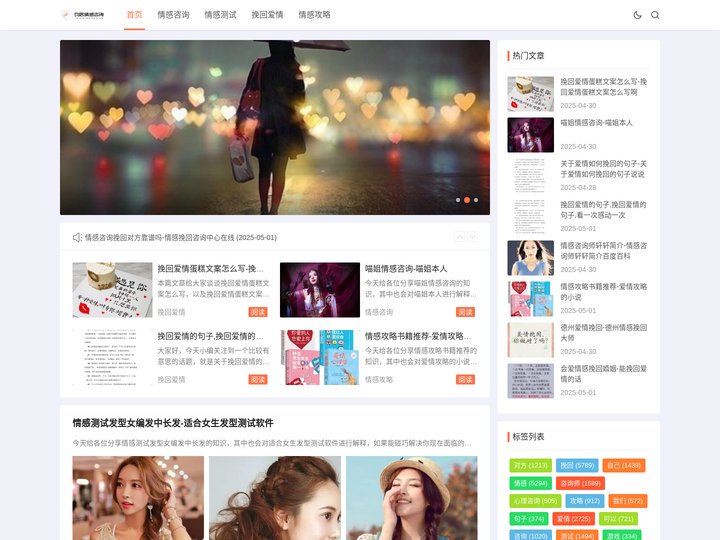Select the active orange carousel dot
Viewport: 720px width, 540px height.
(467, 200)
